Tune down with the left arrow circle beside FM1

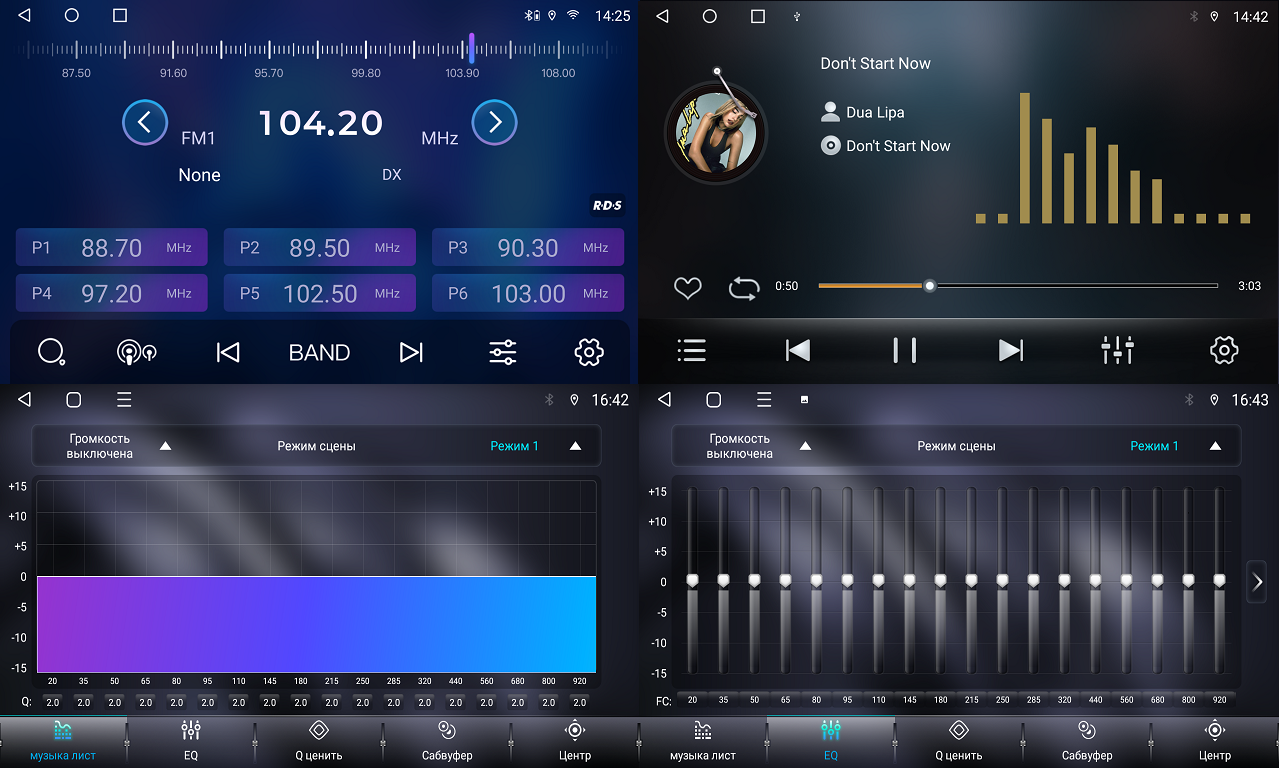[145, 123]
